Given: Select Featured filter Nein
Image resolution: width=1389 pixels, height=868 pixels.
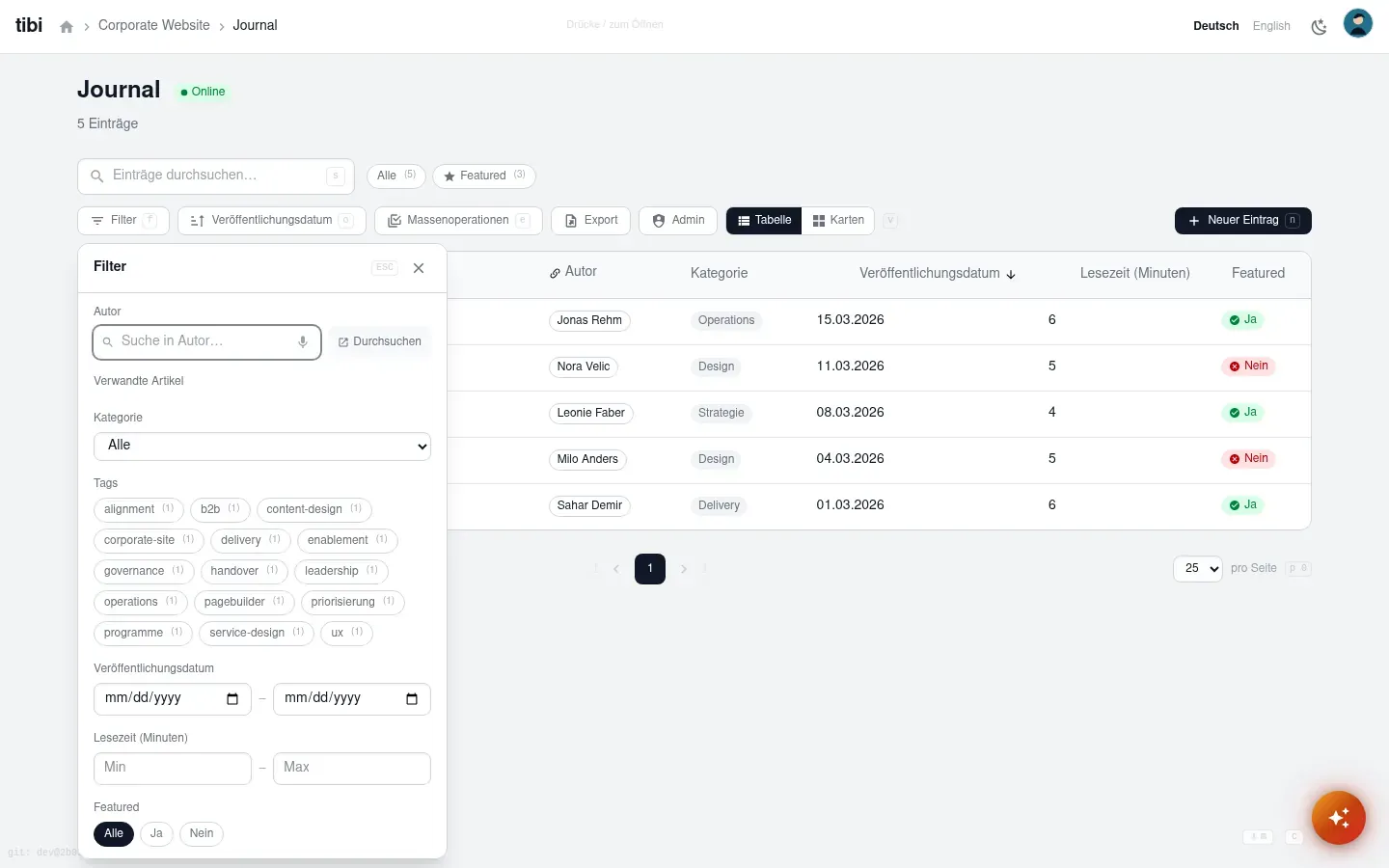Looking at the screenshot, I should 202,834.
